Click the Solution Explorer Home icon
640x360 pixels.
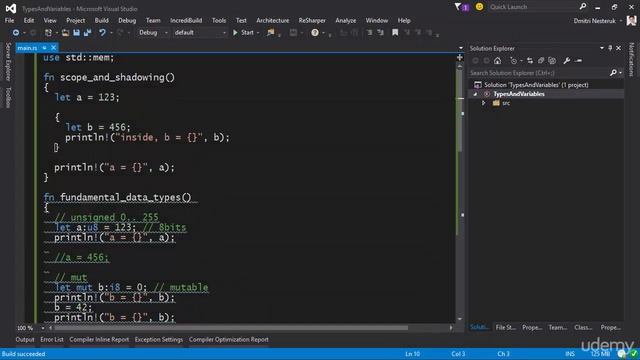[x=497, y=61]
